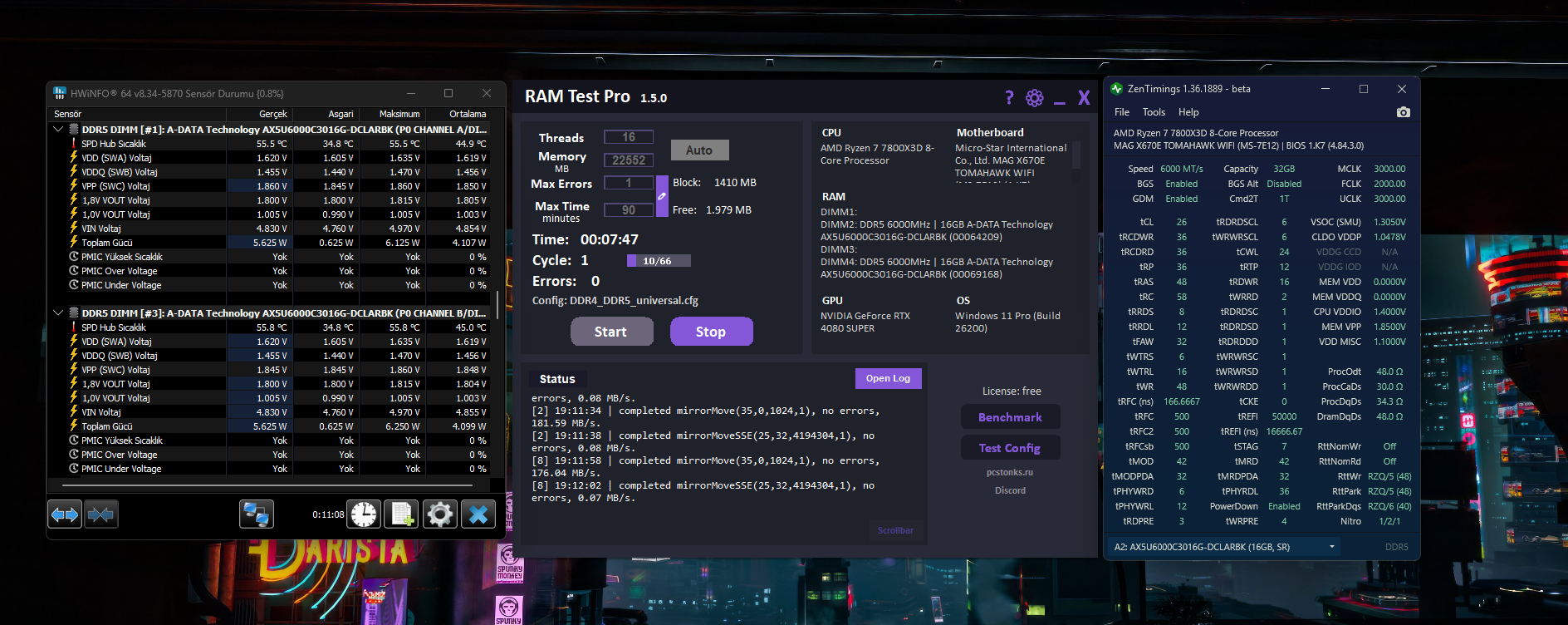The image size is (1568, 625).
Task: Click the expand columns arrows button in HWiNFO
Action: (65, 514)
